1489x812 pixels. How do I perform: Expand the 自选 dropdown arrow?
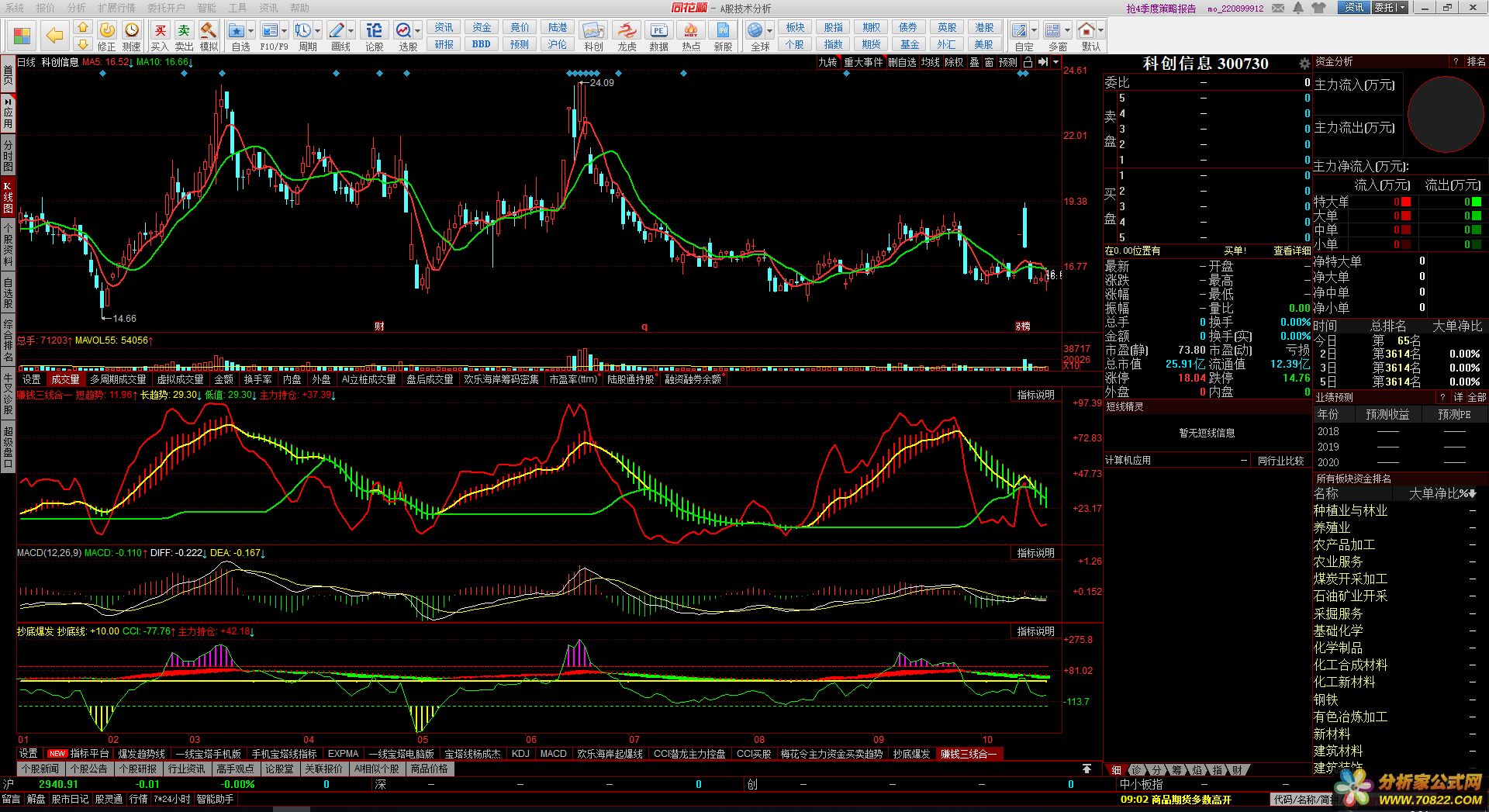click(252, 31)
